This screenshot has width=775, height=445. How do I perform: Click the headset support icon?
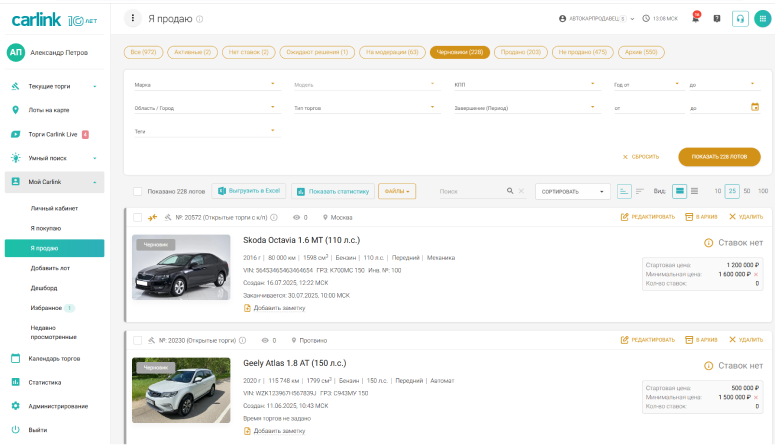[x=740, y=19]
